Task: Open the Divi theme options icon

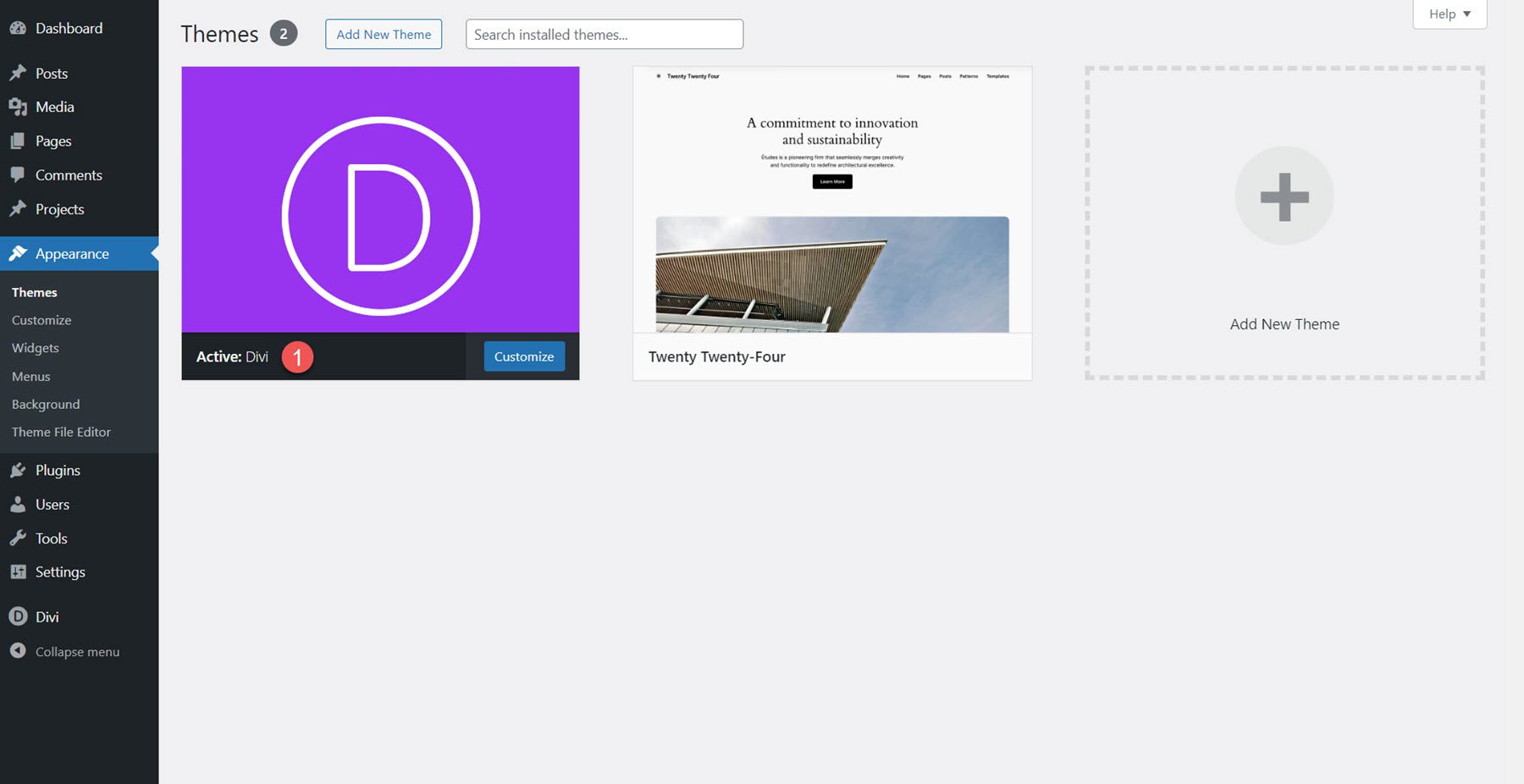Action: tap(19, 616)
